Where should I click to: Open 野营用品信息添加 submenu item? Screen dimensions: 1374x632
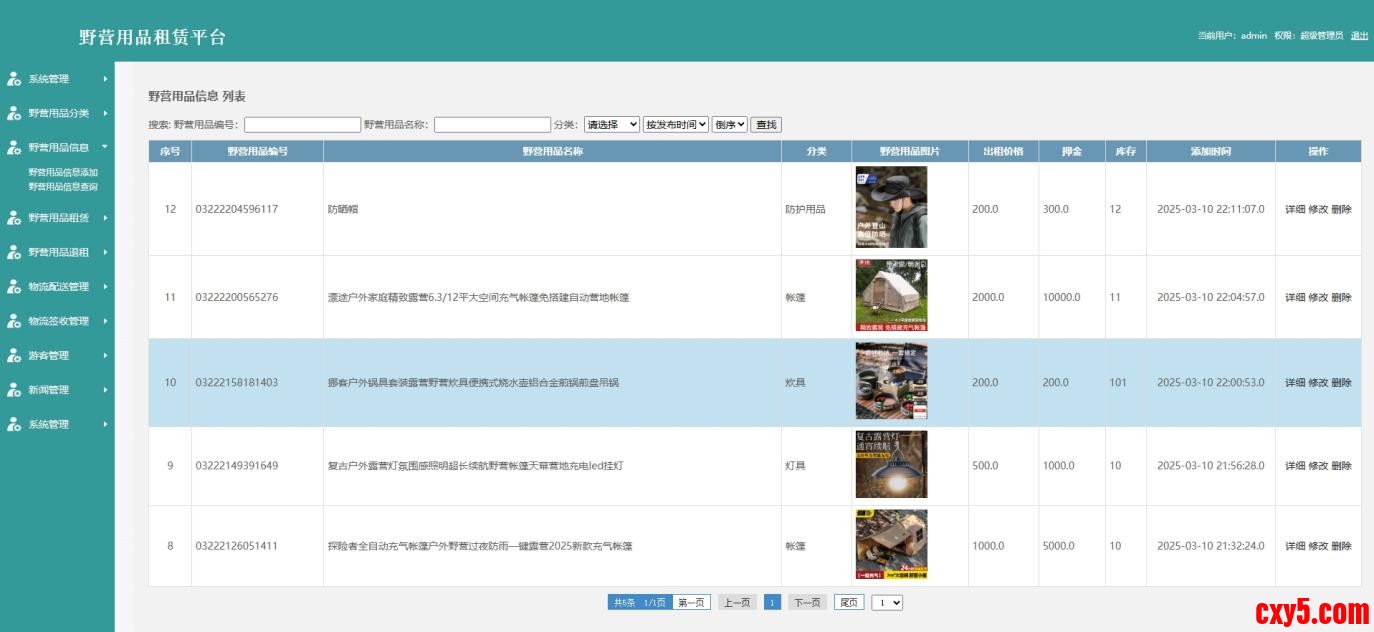pyautogui.click(x=63, y=172)
